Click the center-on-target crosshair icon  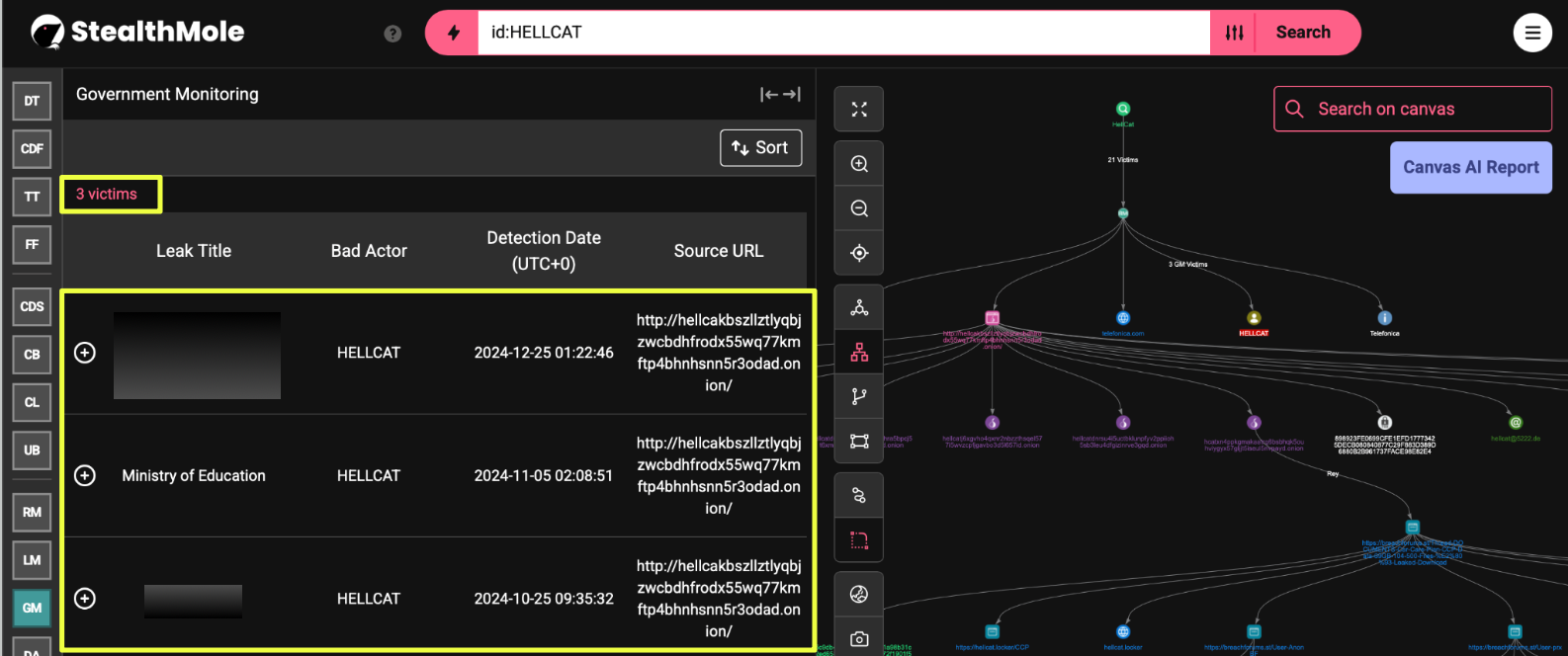pyautogui.click(x=859, y=253)
